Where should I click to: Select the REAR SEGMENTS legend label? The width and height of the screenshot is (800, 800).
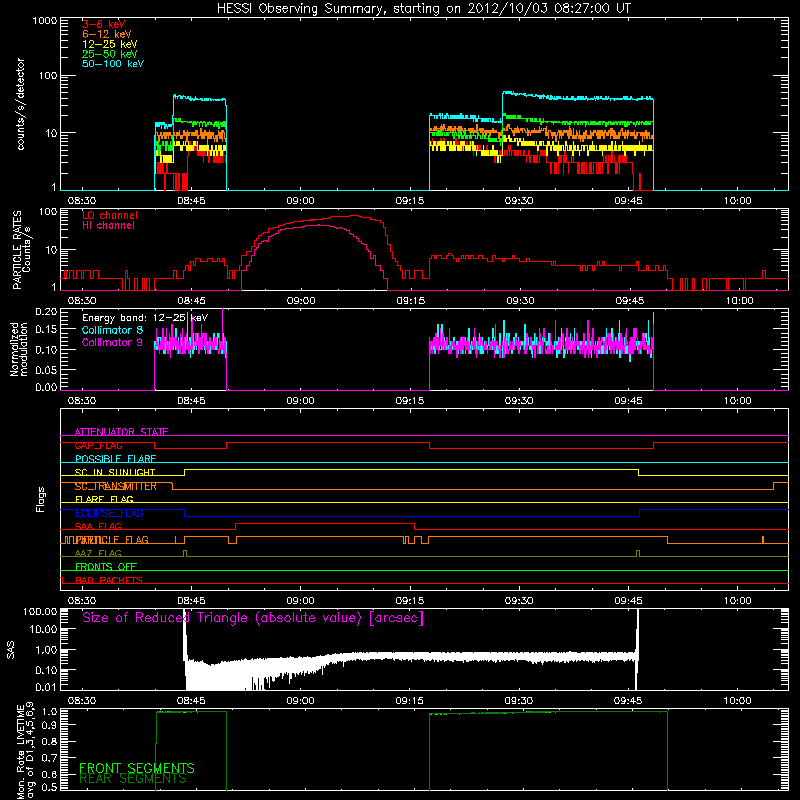pyautogui.click(x=133, y=779)
